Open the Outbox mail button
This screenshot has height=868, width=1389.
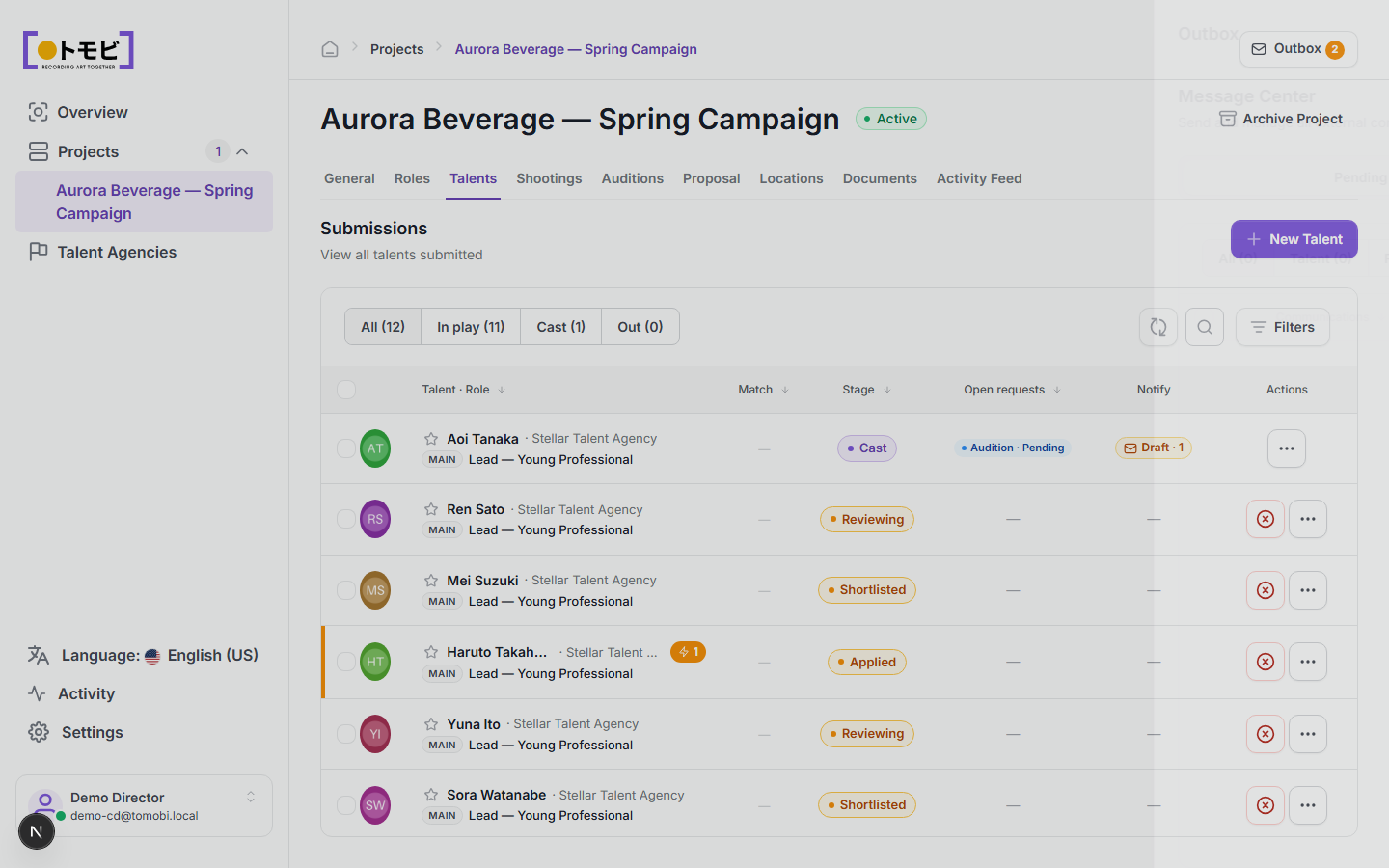point(1298,49)
